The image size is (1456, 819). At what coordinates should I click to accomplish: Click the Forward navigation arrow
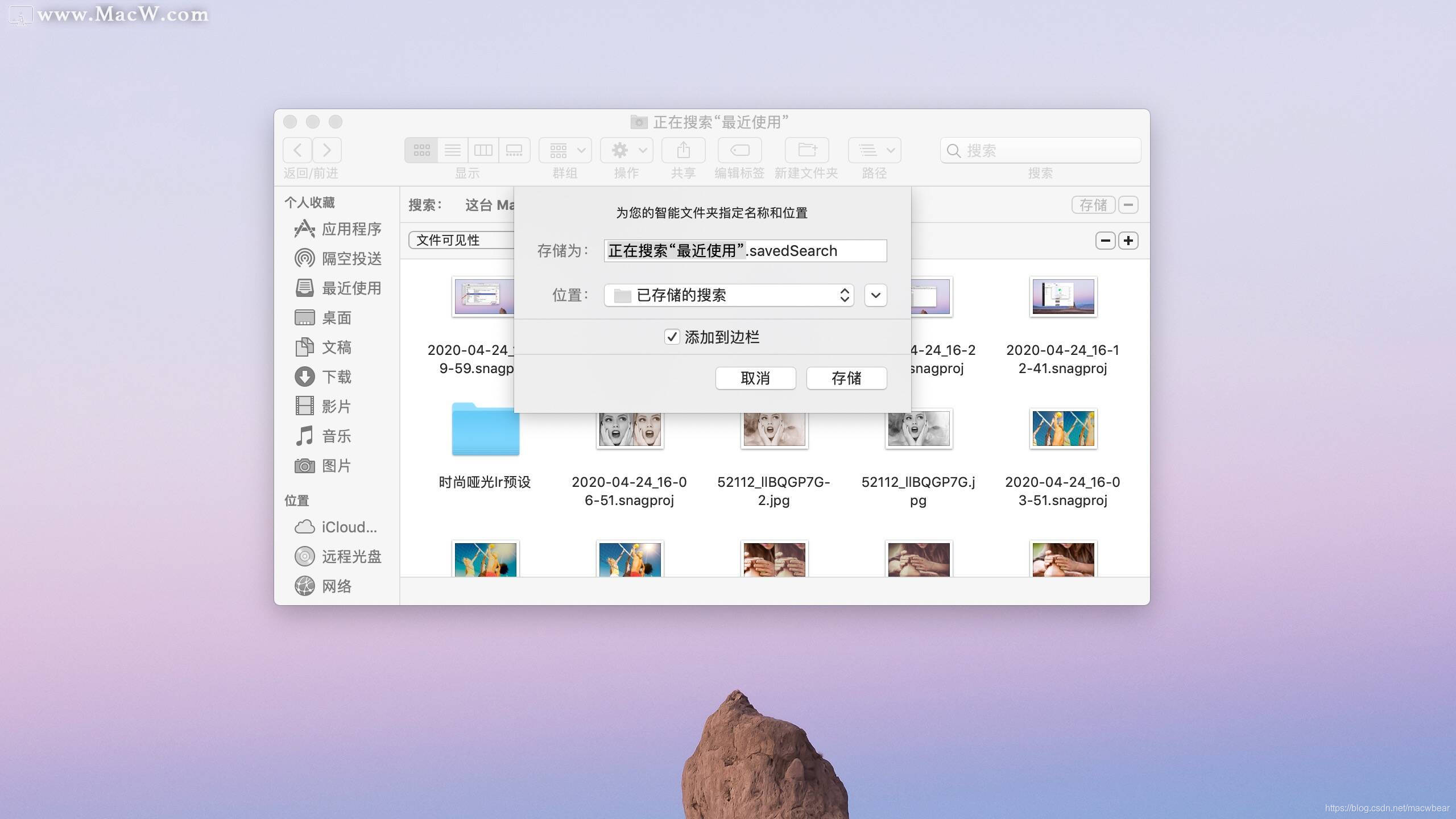[327, 150]
